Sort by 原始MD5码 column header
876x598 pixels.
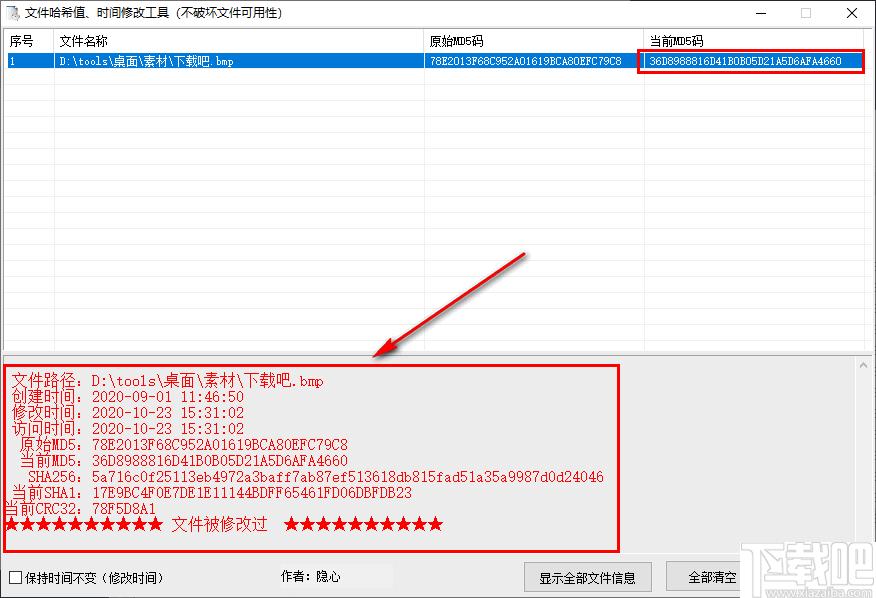[x=534, y=41]
